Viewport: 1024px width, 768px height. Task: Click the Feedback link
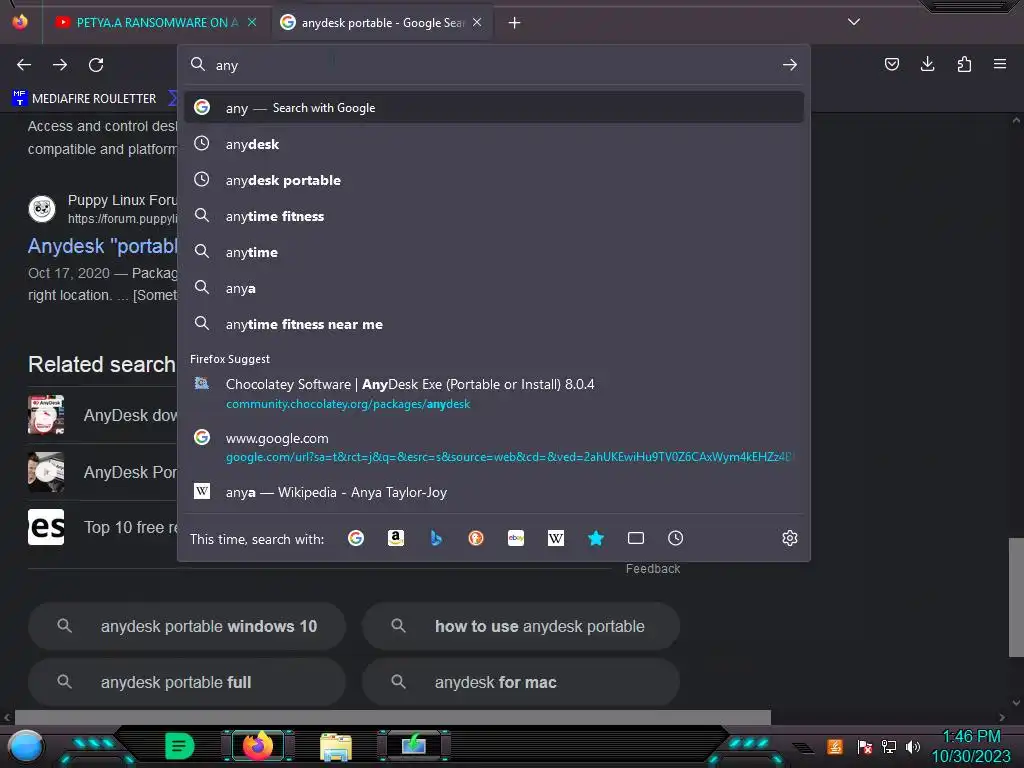[x=652, y=569]
